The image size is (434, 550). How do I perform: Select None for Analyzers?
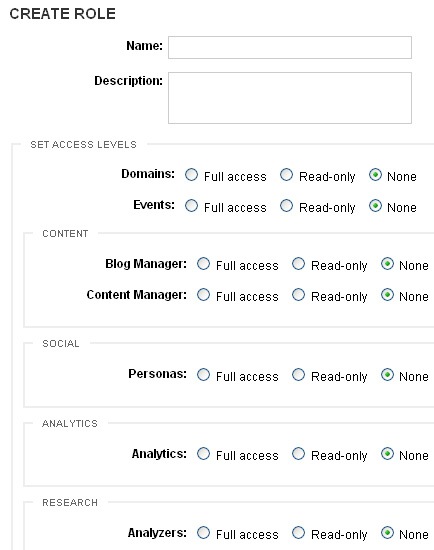387,533
